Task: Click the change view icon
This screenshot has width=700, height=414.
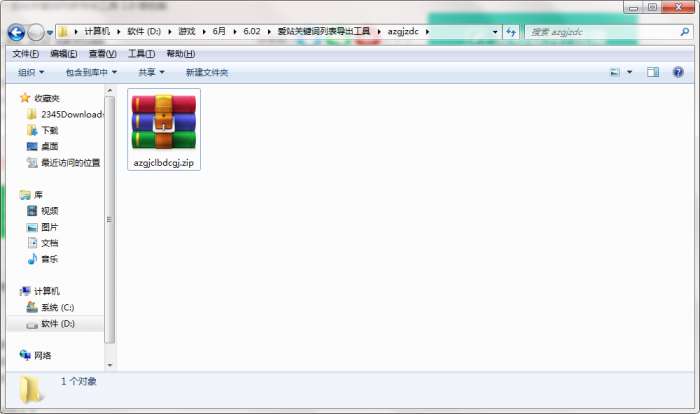Action: pyautogui.click(x=615, y=72)
